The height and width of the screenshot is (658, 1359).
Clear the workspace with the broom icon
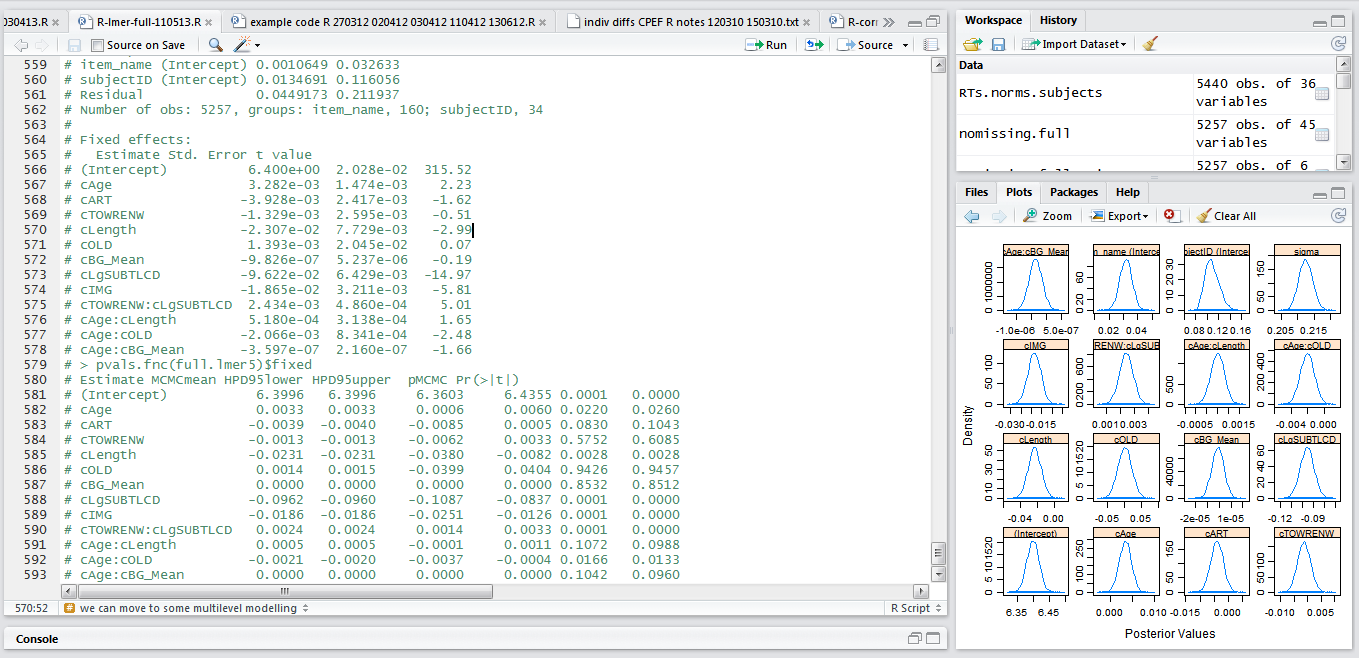pos(1150,44)
